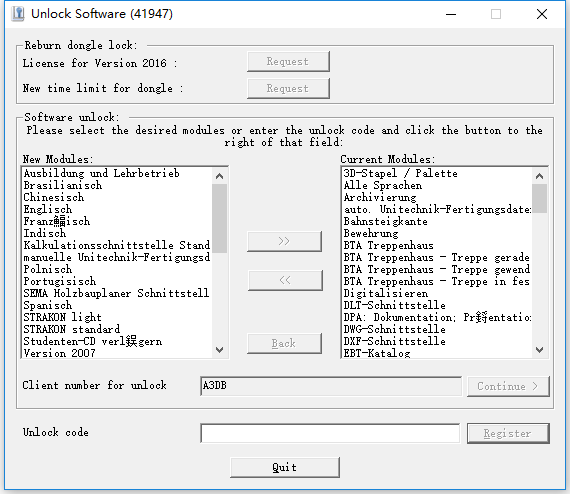Select 'STRAKON light' module
The width and height of the screenshot is (570, 494).
tap(117, 317)
